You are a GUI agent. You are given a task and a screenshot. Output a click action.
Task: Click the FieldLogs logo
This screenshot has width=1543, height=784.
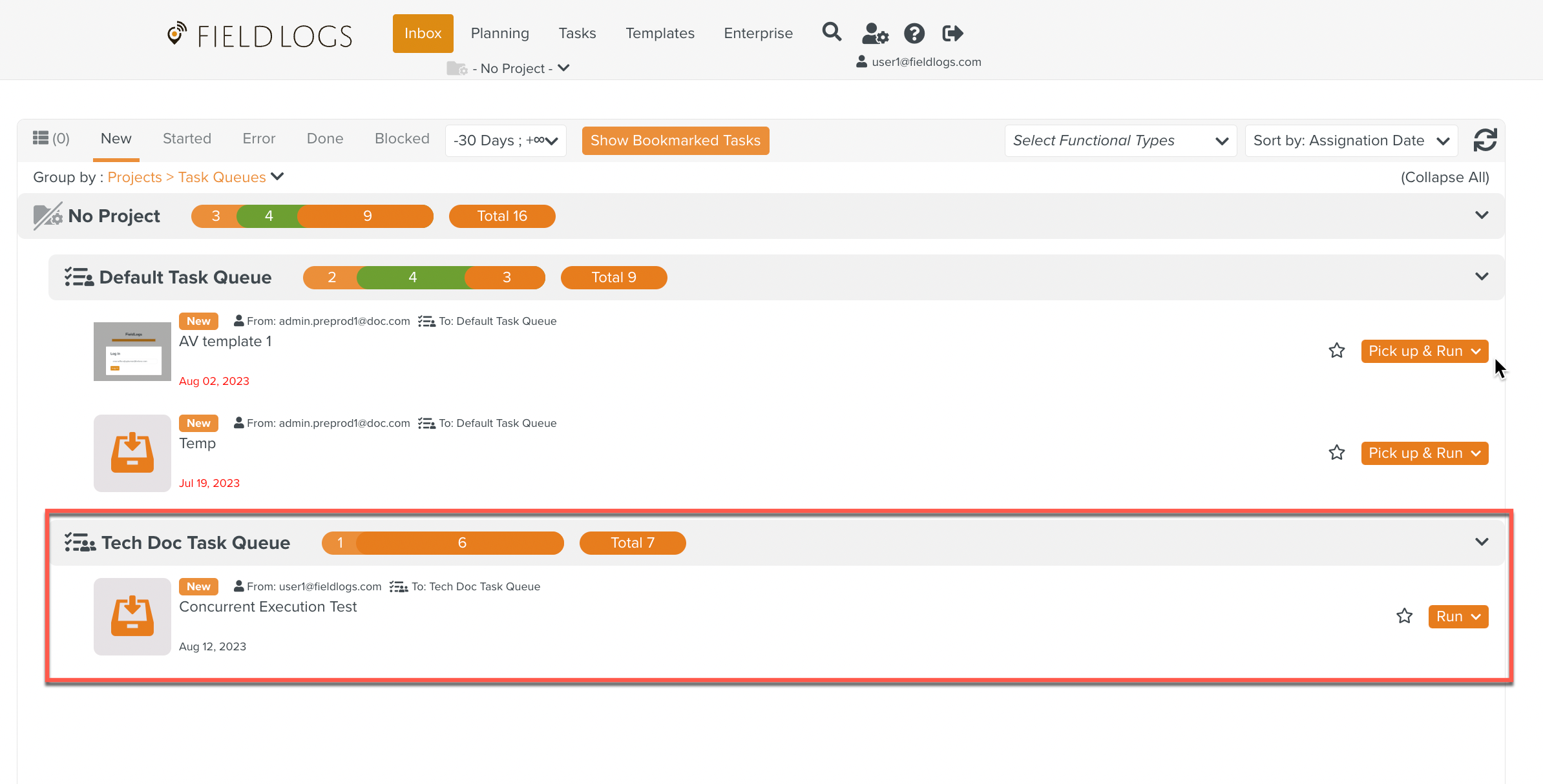point(260,36)
